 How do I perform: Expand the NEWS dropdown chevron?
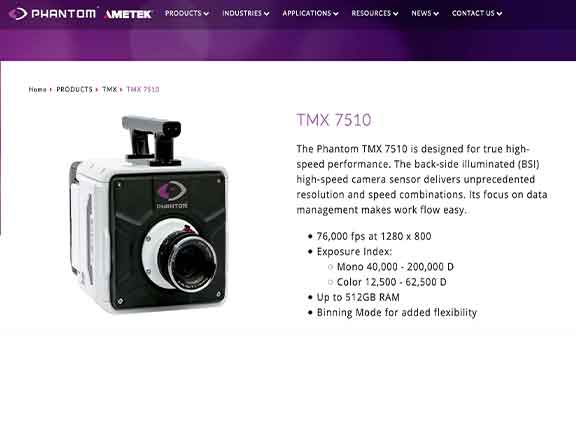pos(436,14)
